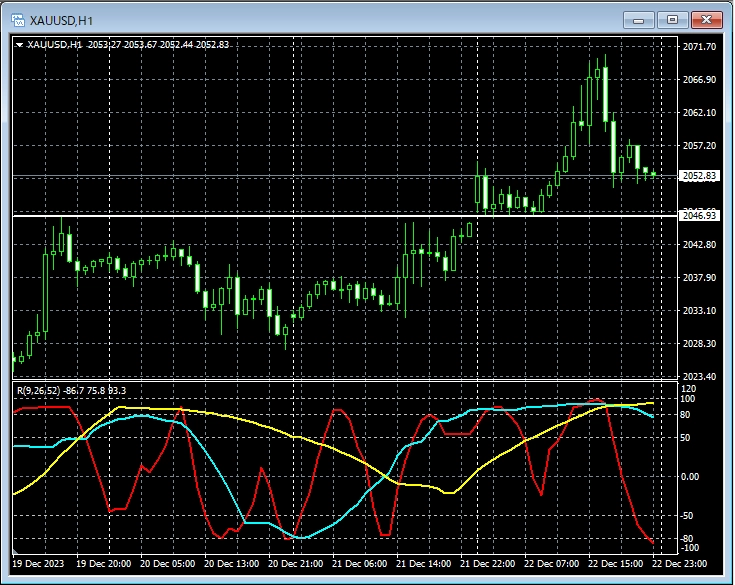Screen dimensions: 735x585
Task: Close the XAUUSD,H1 chart window
Action: point(706,19)
